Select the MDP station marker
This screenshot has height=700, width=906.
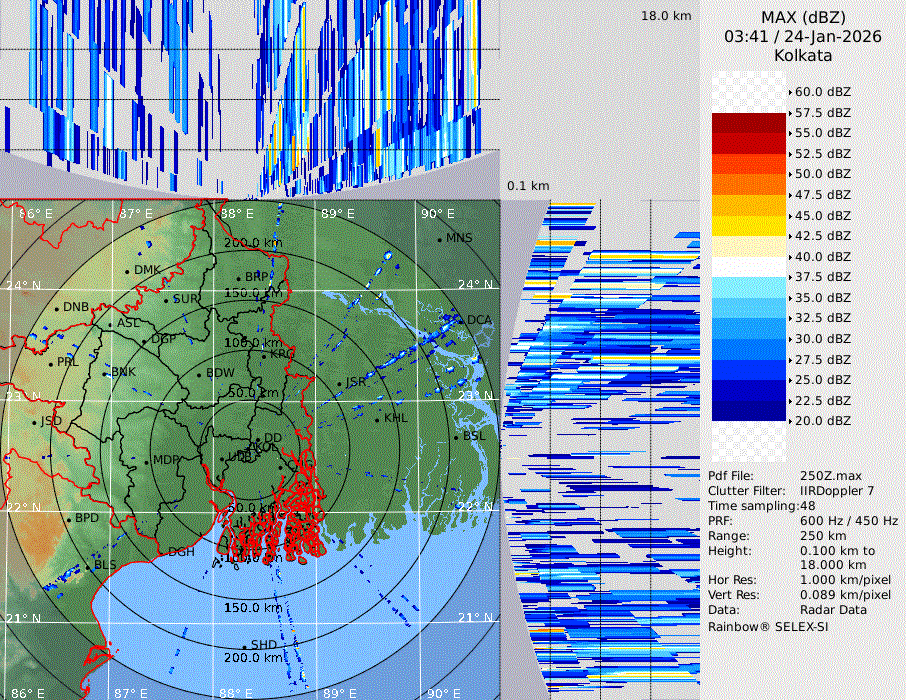[147, 461]
